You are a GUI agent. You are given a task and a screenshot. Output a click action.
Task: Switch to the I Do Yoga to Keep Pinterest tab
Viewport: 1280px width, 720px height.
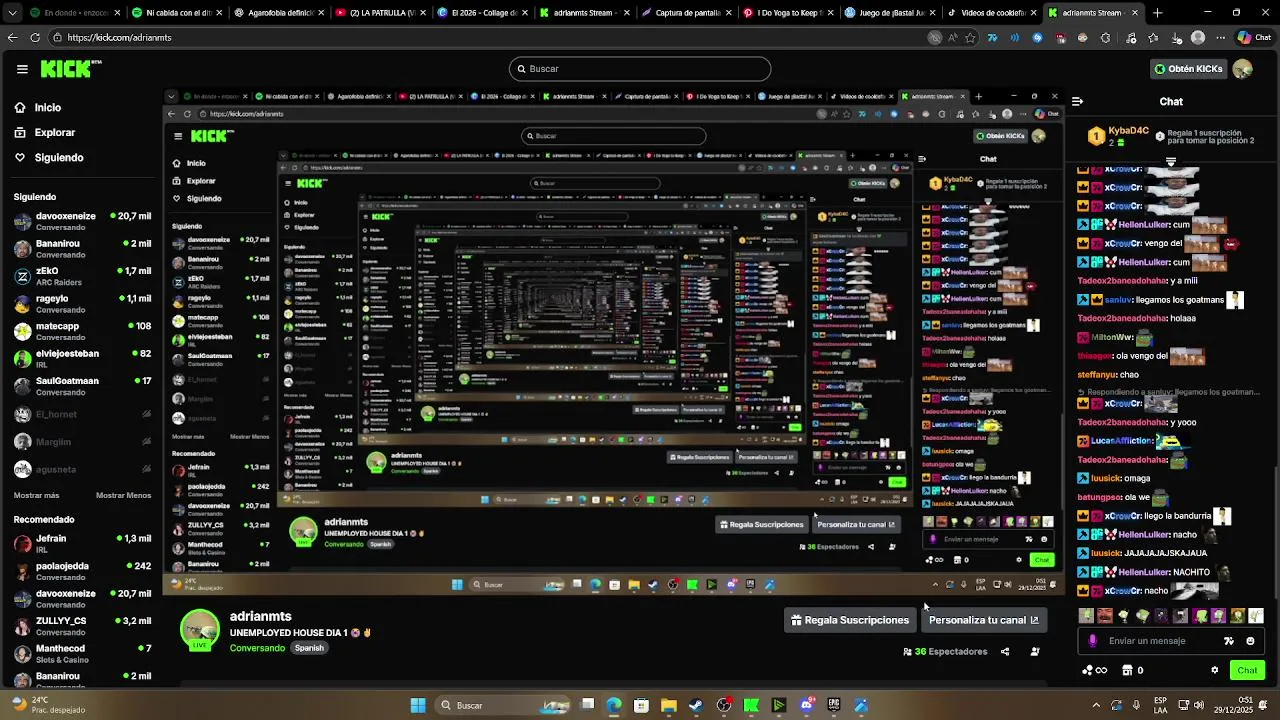[x=788, y=13]
